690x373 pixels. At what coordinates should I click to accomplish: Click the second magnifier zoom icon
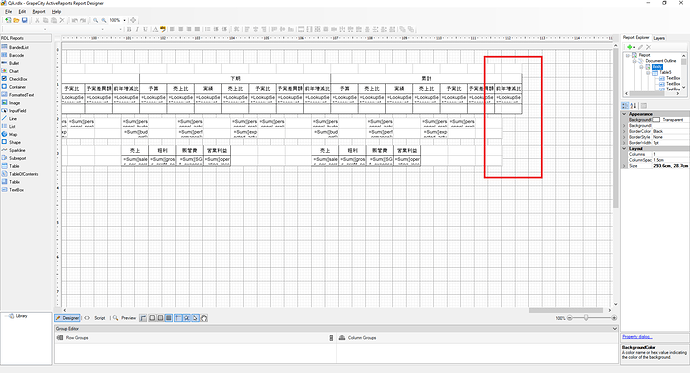[x=104, y=20]
